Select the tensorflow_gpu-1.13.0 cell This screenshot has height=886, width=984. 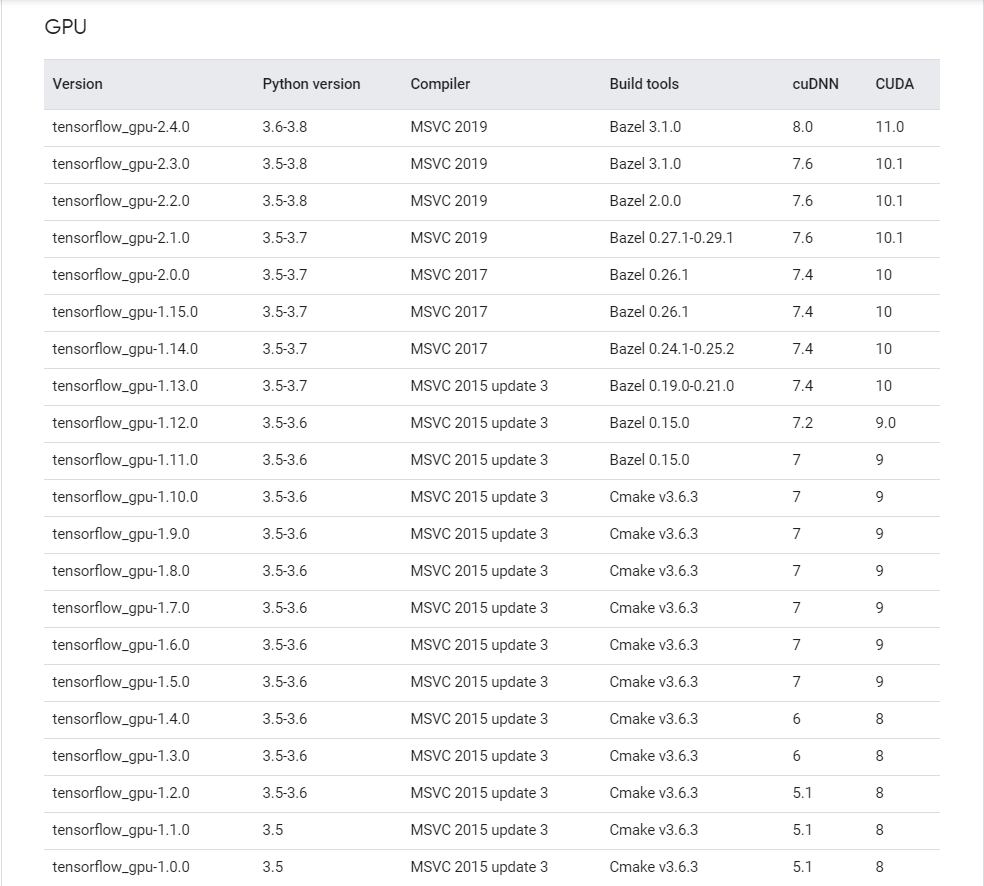click(125, 387)
